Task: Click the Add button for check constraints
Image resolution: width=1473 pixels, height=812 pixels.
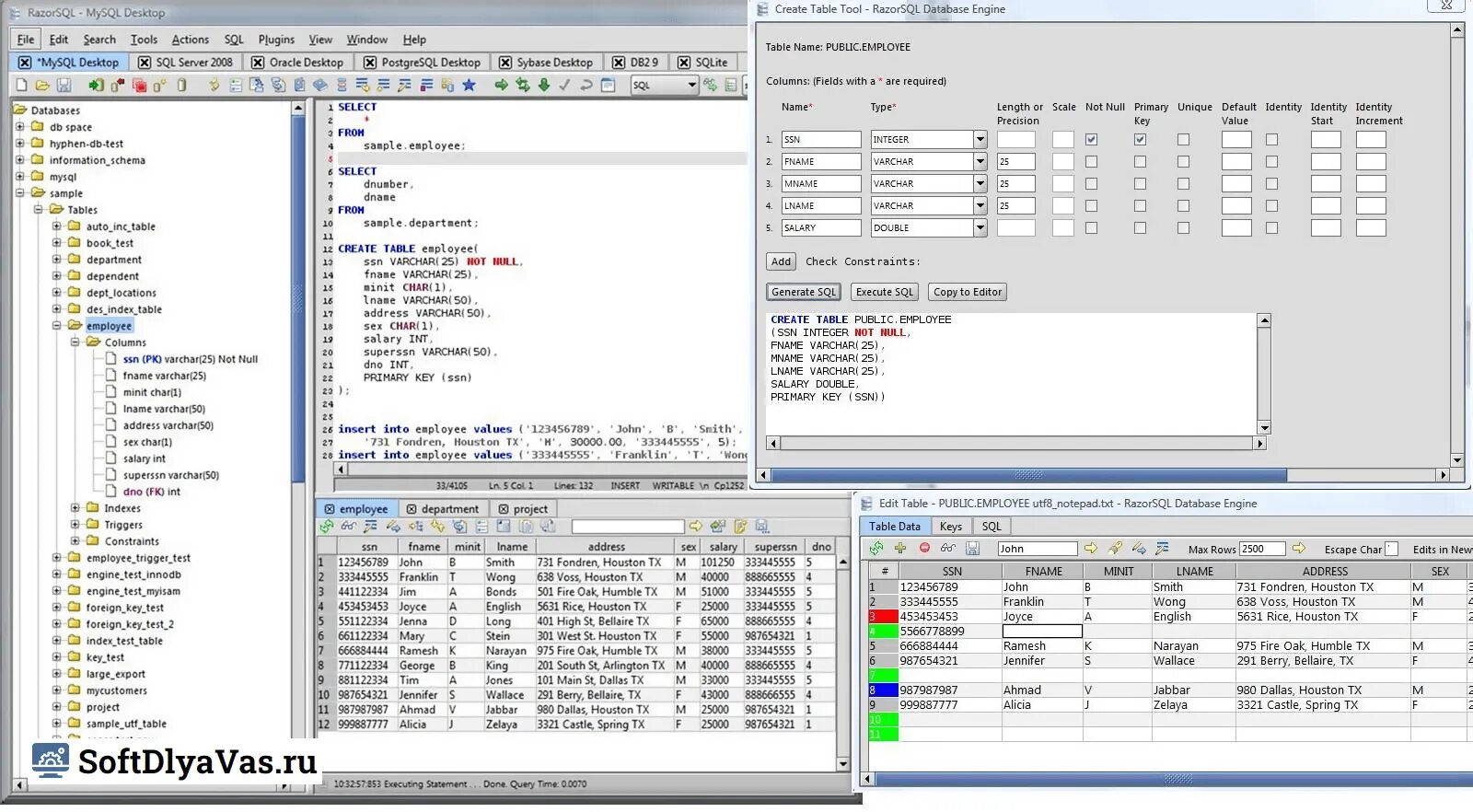Action: coord(781,261)
